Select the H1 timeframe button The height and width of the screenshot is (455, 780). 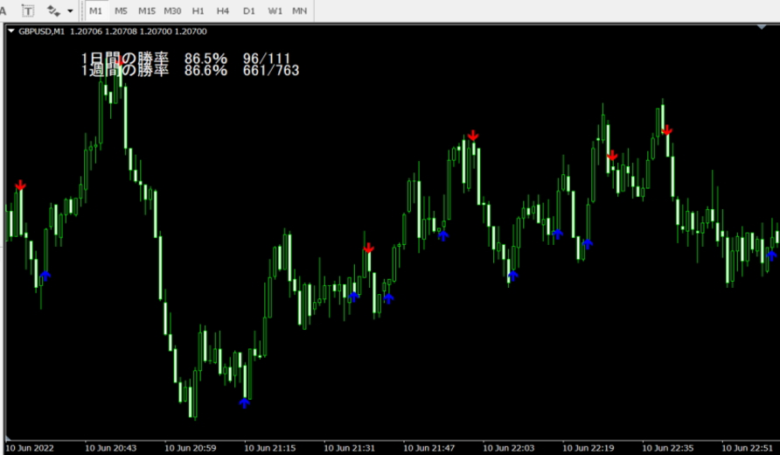coord(198,10)
